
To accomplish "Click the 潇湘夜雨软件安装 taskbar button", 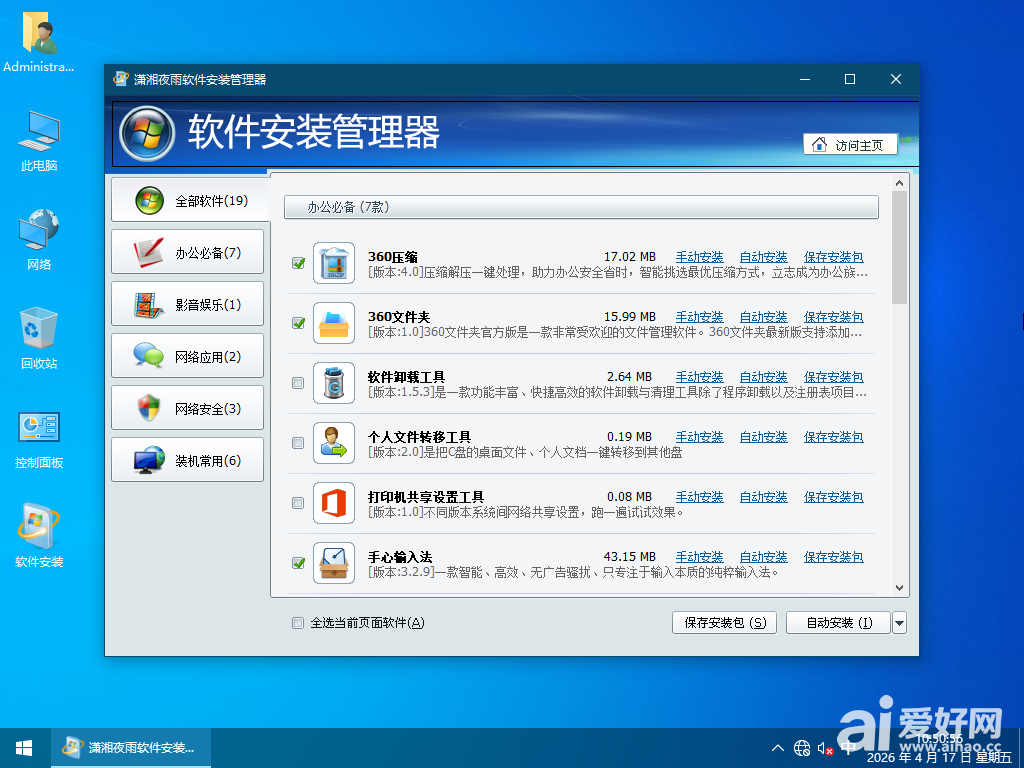I will [131, 748].
